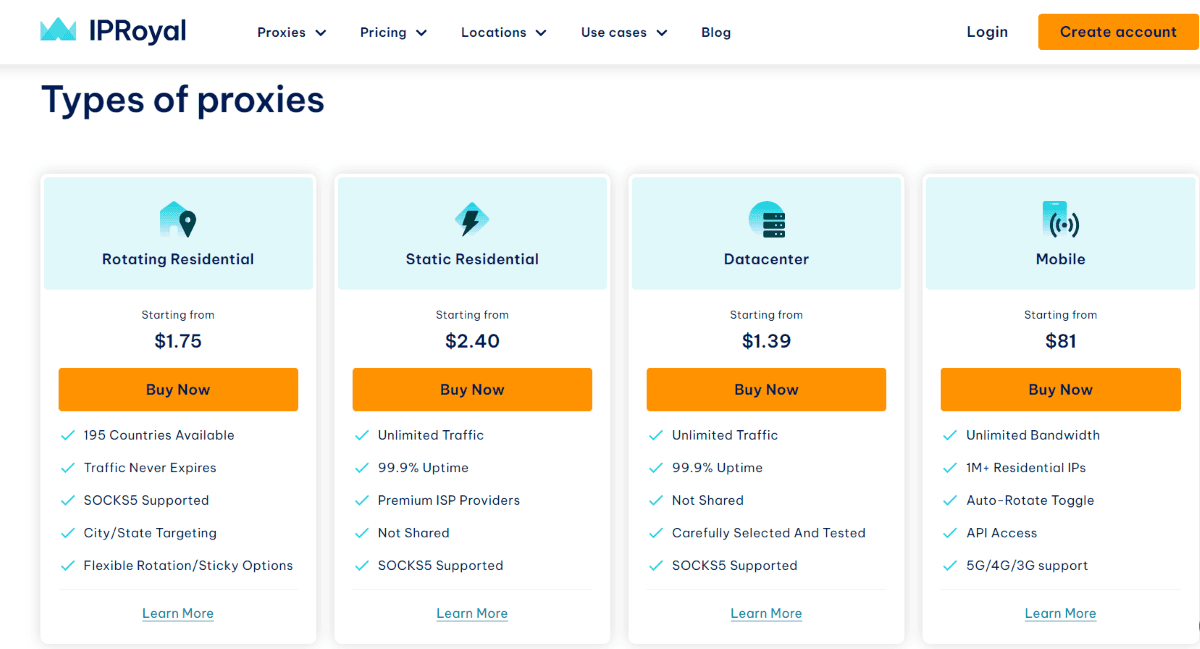This screenshot has width=1200, height=649.
Task: Go to the Blog page
Action: (x=716, y=32)
